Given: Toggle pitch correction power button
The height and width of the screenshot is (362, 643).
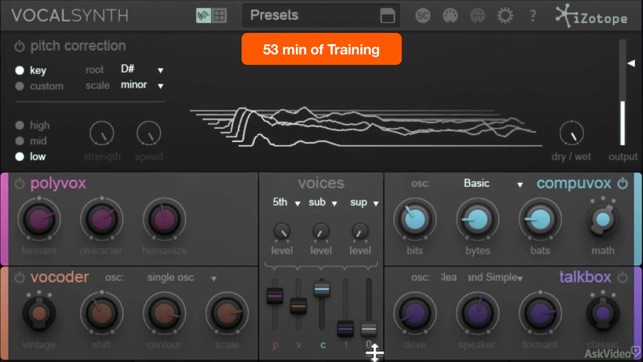Looking at the screenshot, I should point(19,46).
